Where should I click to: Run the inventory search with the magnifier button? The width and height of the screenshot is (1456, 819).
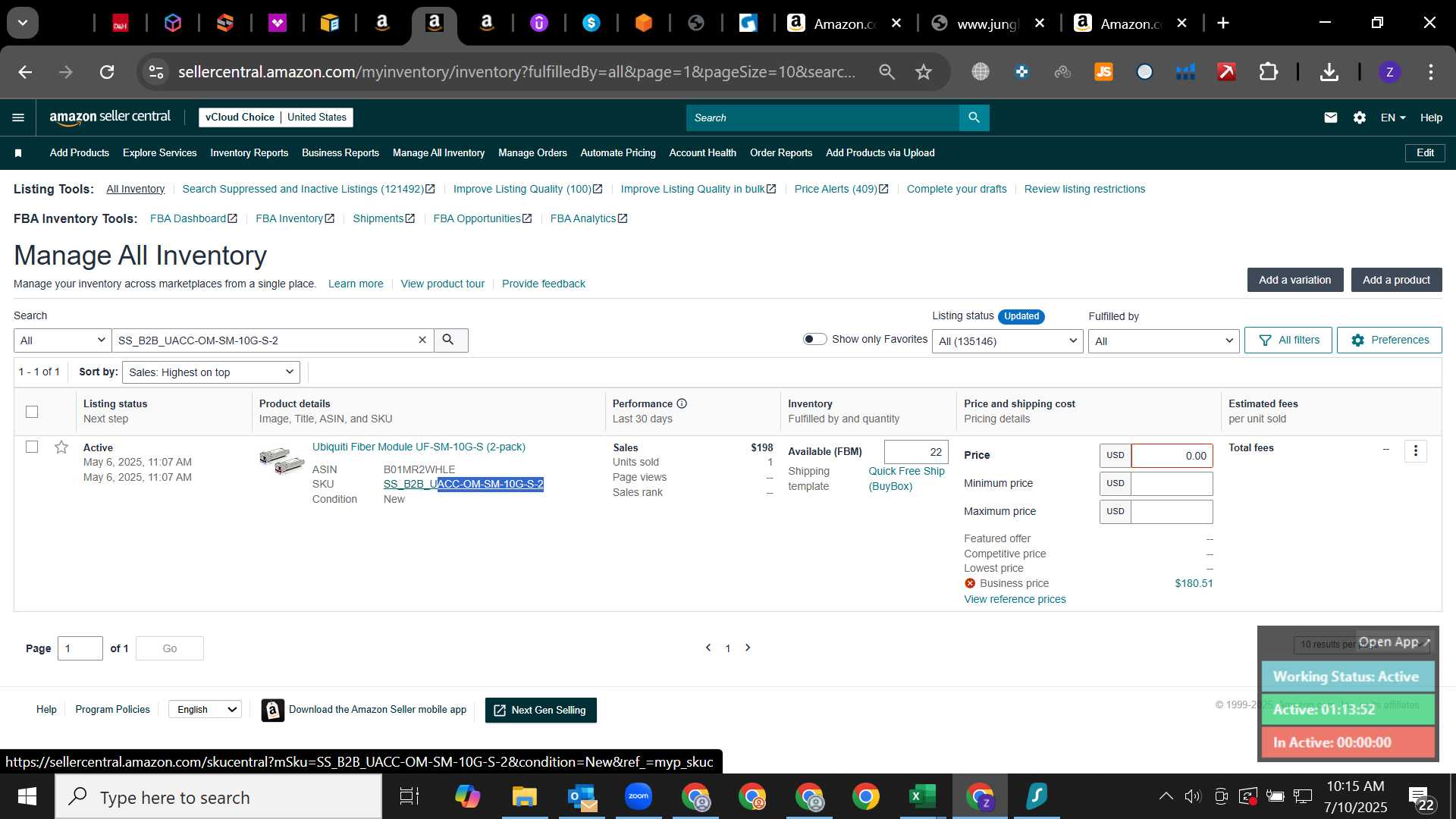pyautogui.click(x=450, y=340)
